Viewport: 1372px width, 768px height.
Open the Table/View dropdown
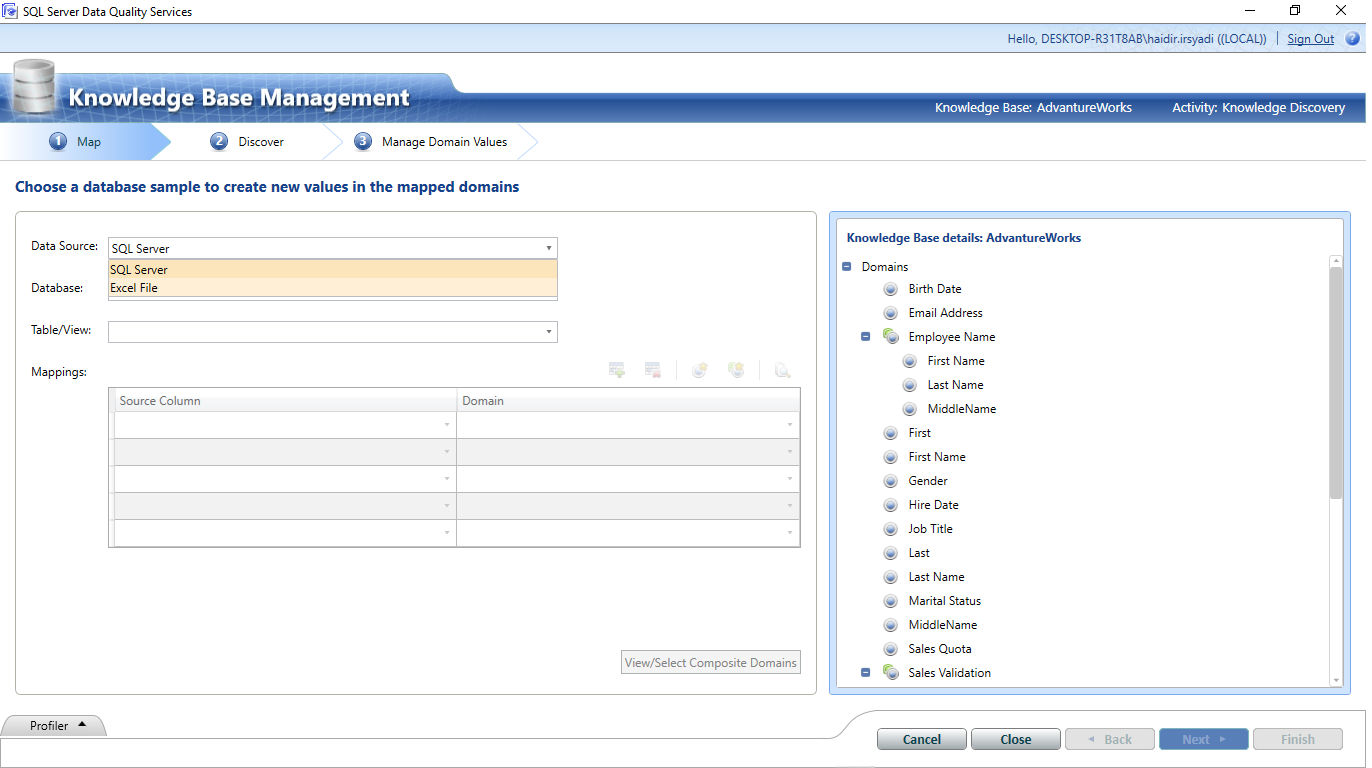pyautogui.click(x=548, y=331)
